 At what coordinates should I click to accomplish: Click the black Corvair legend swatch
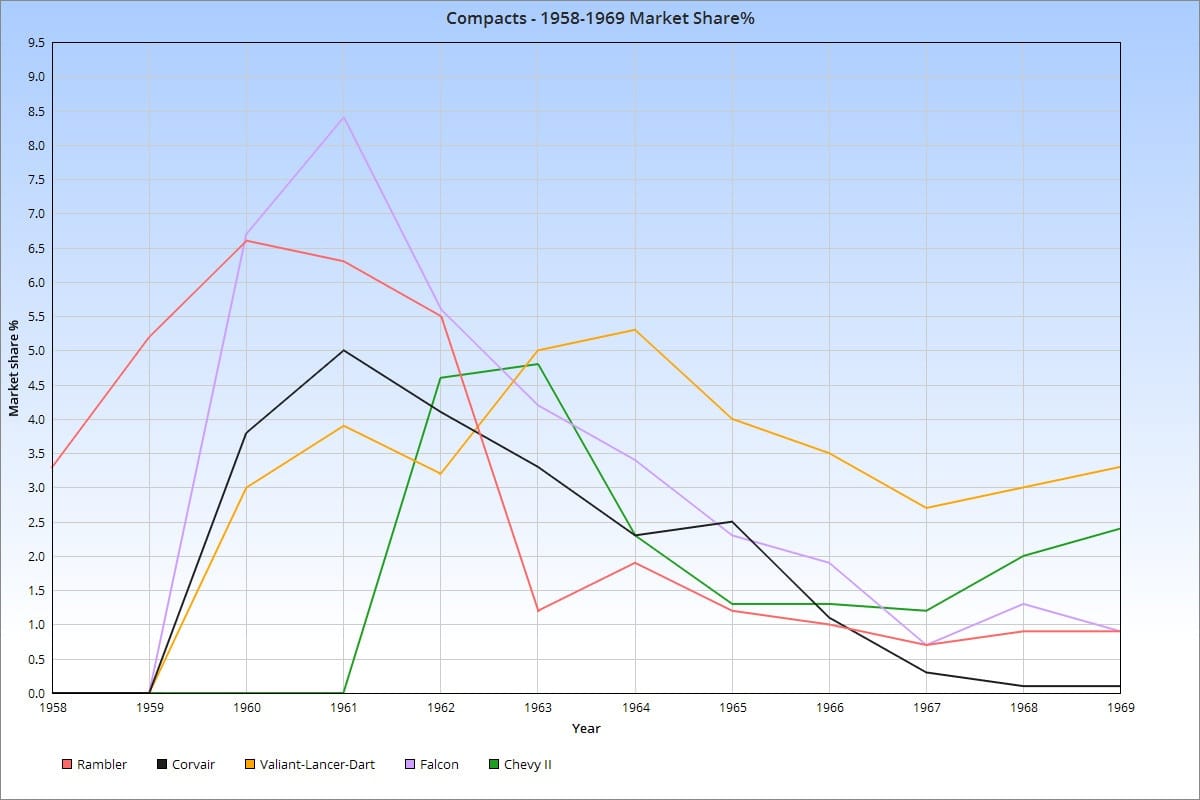point(162,765)
